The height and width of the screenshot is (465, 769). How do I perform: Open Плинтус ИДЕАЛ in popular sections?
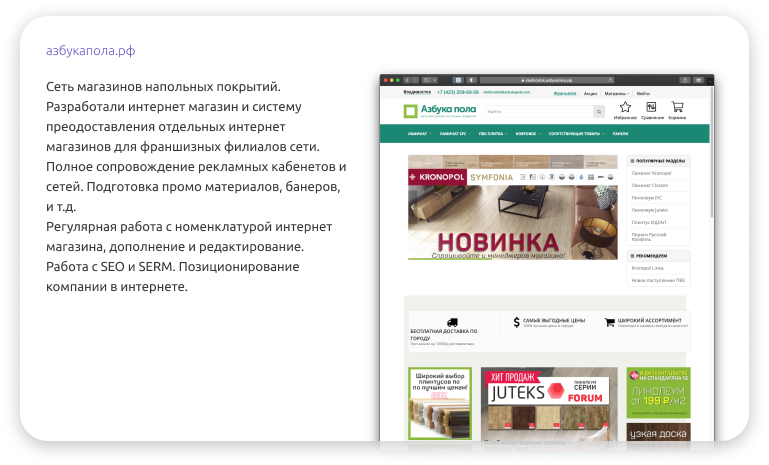point(648,222)
